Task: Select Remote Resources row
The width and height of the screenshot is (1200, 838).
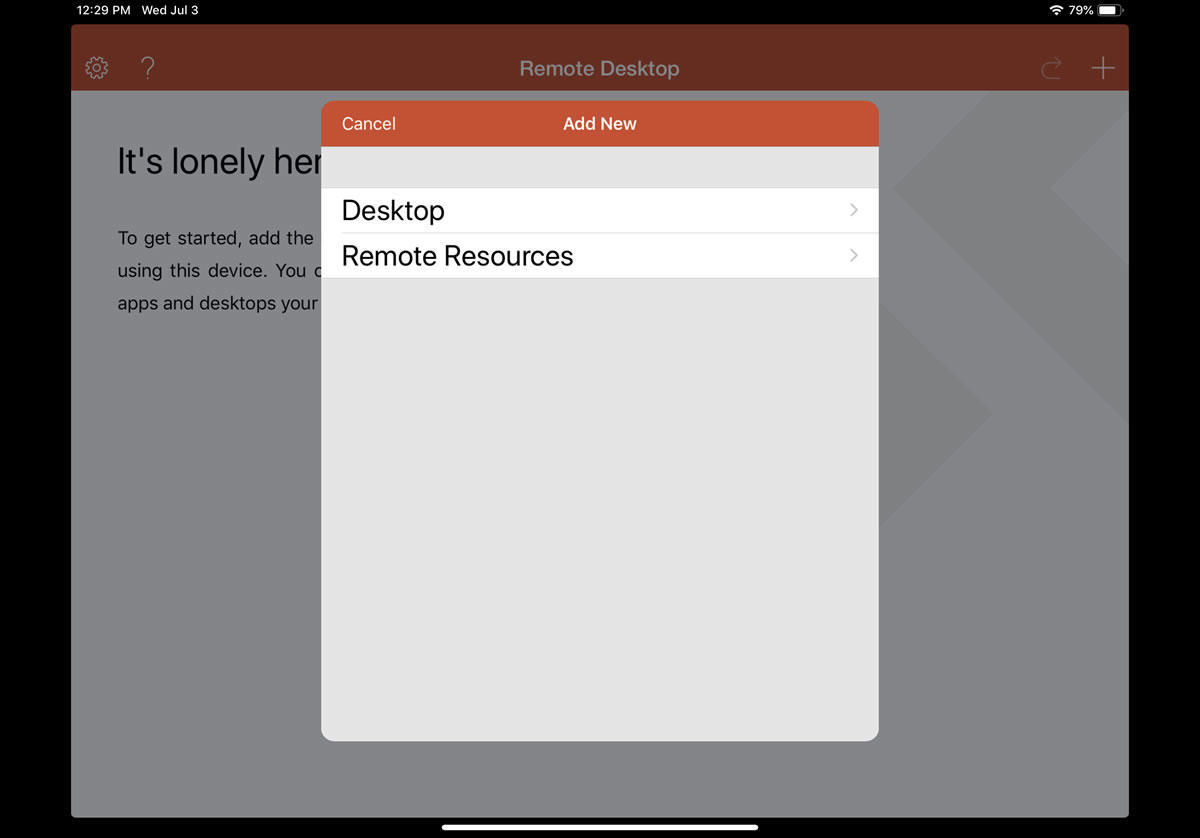Action: point(457,255)
